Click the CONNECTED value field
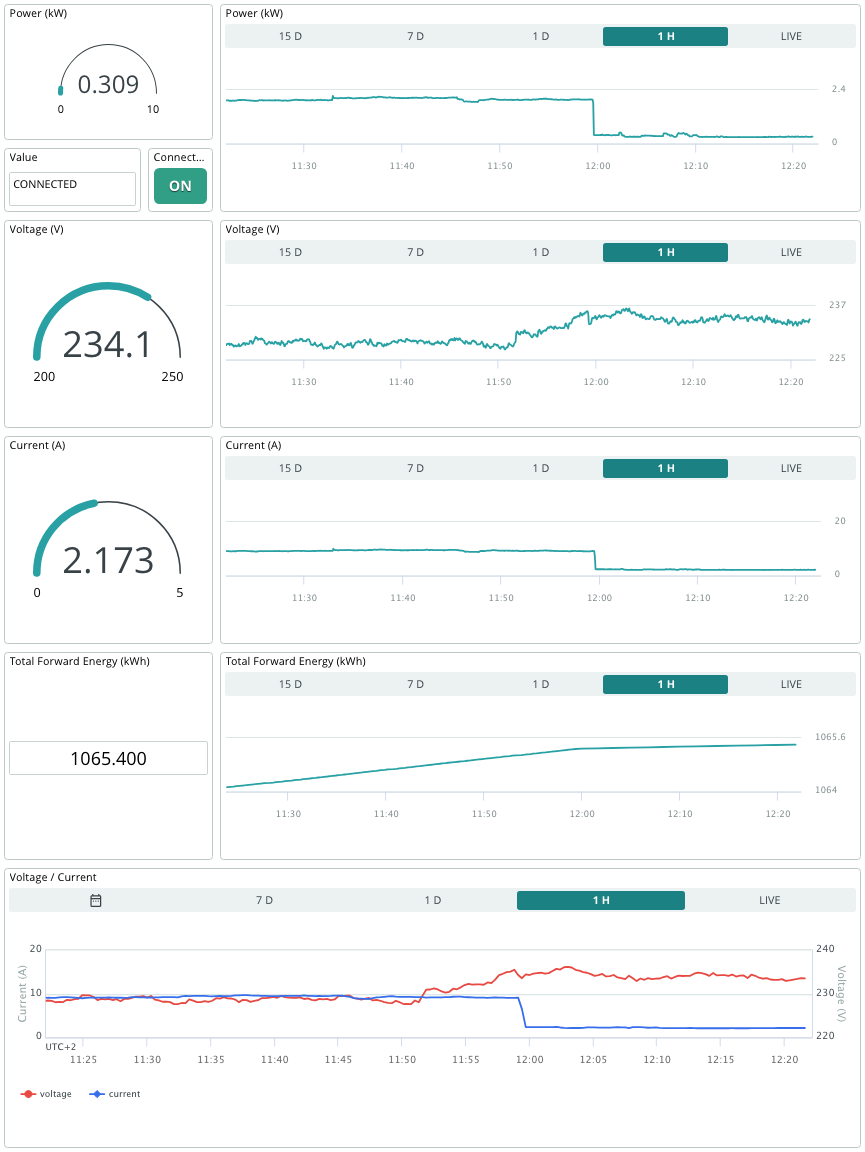This screenshot has width=865, height=1152. (73, 189)
